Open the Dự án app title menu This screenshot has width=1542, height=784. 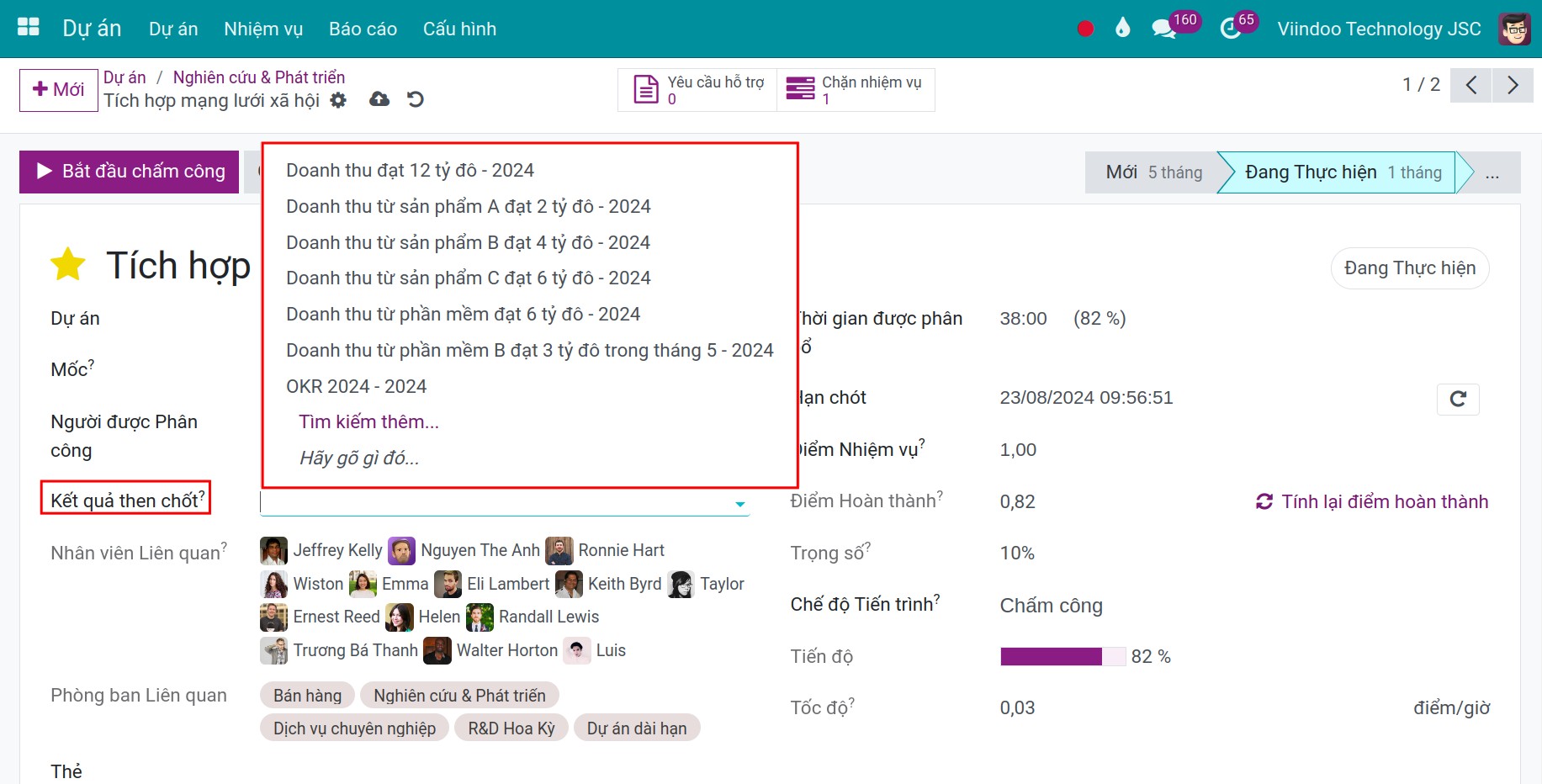[92, 29]
